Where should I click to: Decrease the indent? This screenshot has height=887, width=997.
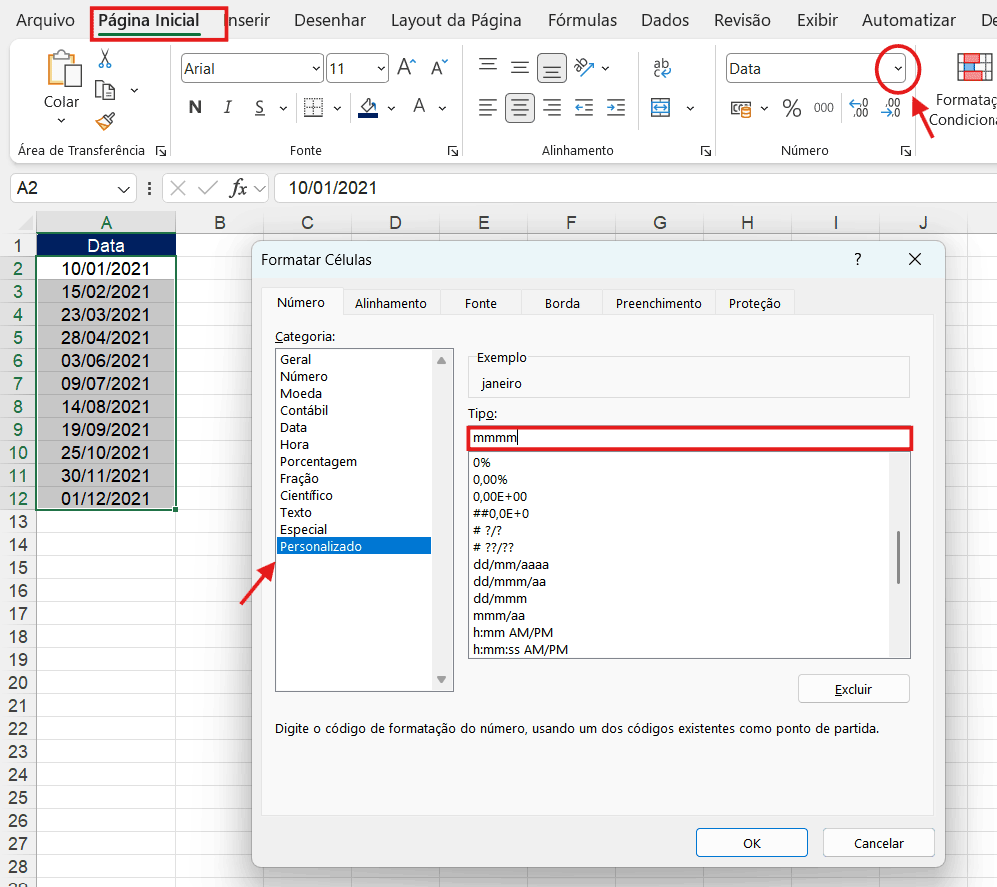(x=583, y=107)
